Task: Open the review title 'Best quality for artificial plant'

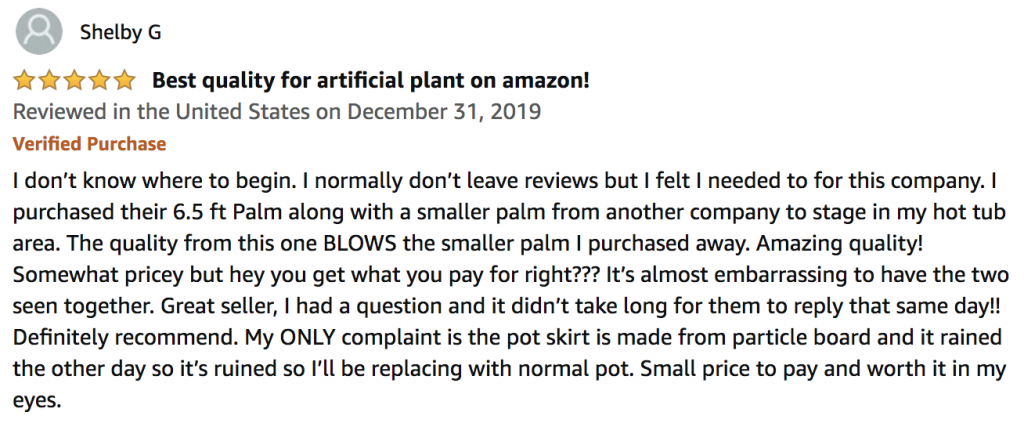Action: (370, 81)
